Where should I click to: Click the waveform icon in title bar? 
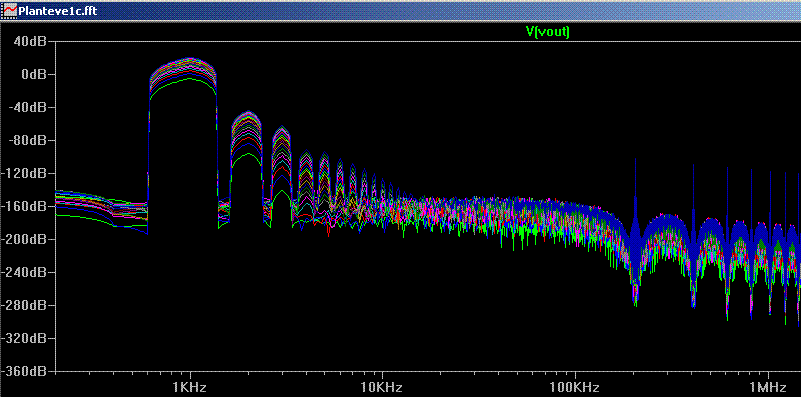[9, 10]
